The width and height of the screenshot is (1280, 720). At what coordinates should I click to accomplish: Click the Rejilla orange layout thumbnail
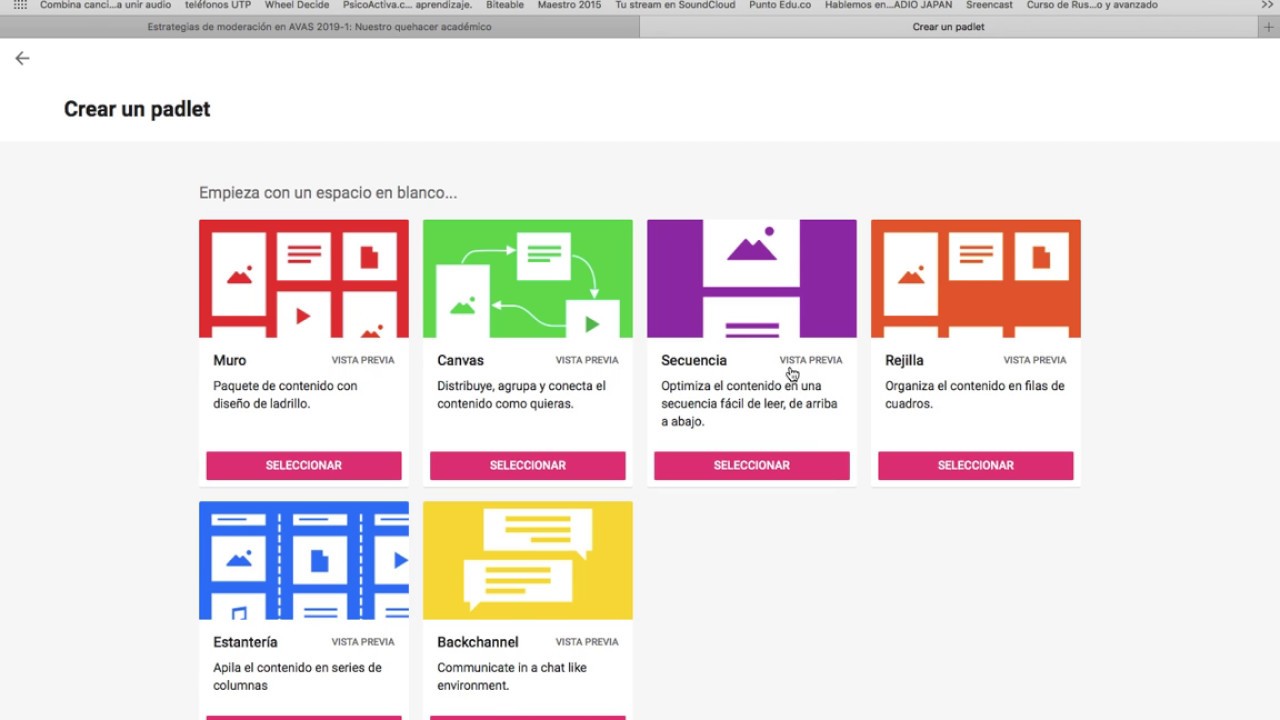[x=976, y=279]
